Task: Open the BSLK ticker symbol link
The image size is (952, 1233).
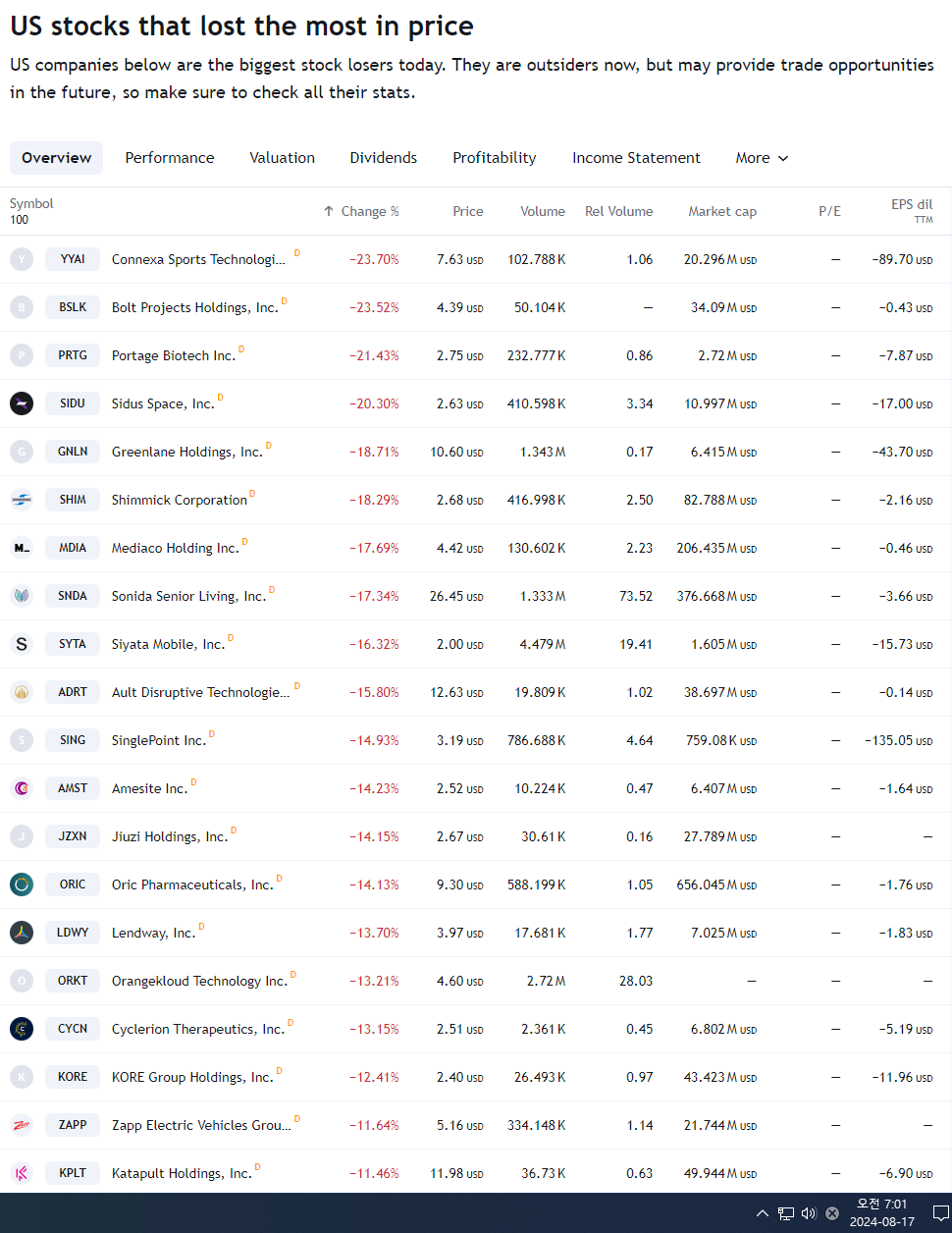Action: [x=73, y=307]
